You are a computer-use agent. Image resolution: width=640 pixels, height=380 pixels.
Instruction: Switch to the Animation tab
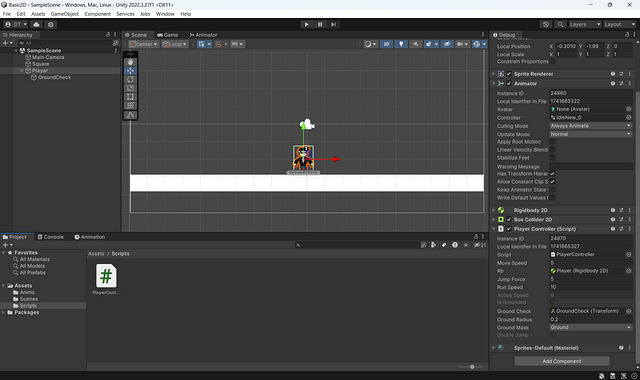coord(90,237)
